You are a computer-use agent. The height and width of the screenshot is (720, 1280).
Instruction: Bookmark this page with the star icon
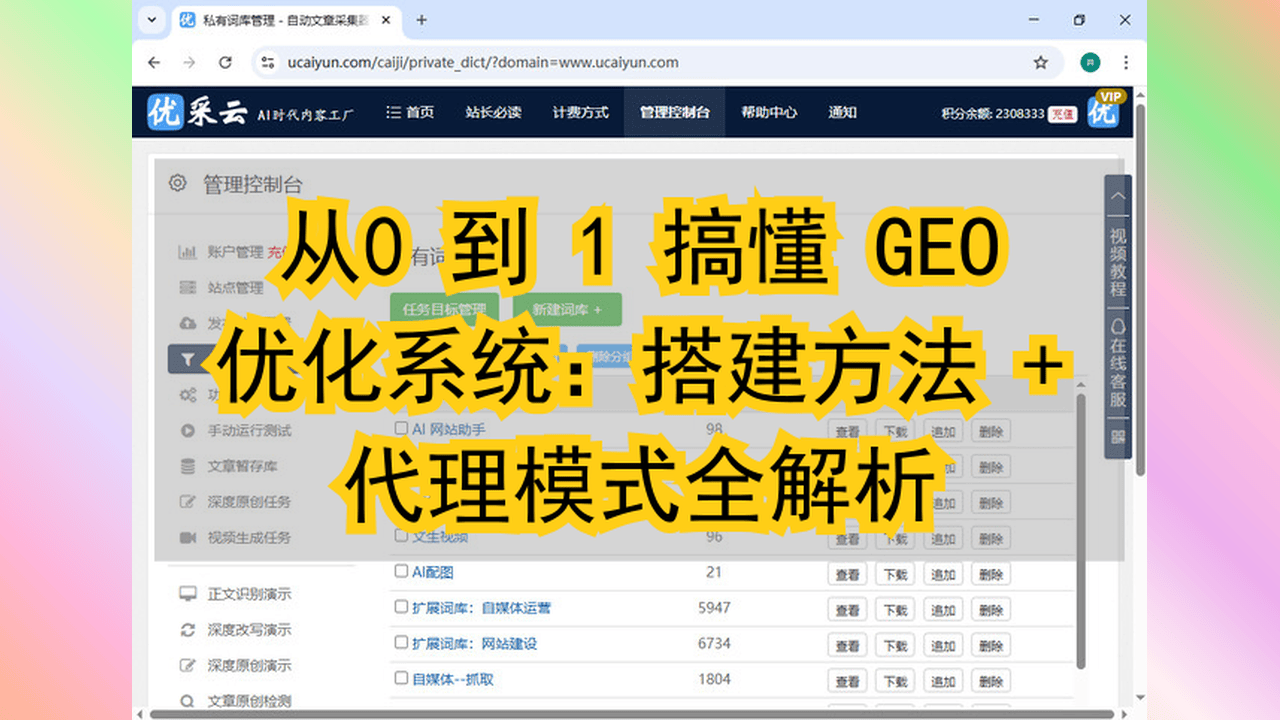tap(1041, 62)
